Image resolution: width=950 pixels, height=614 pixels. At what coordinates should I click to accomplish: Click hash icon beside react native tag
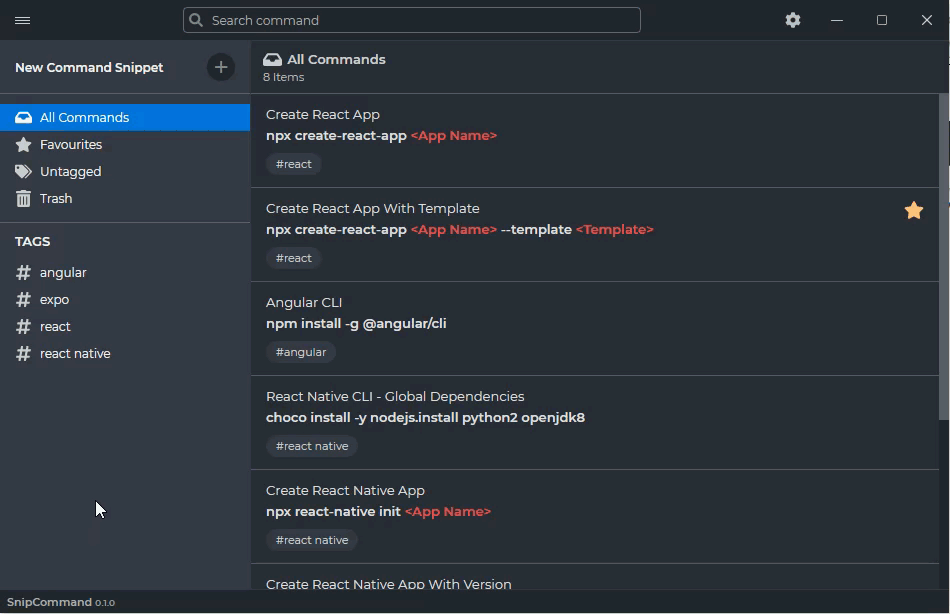[23, 353]
